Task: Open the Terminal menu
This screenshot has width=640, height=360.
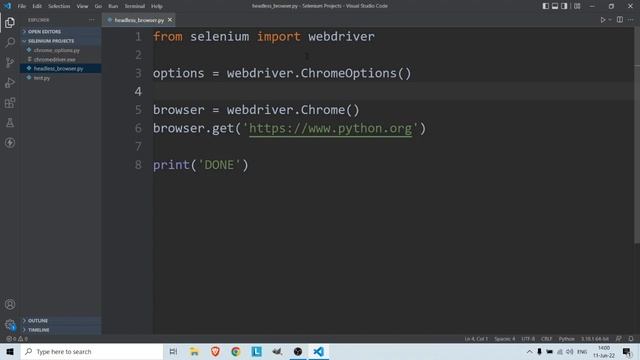Action: point(134,6)
